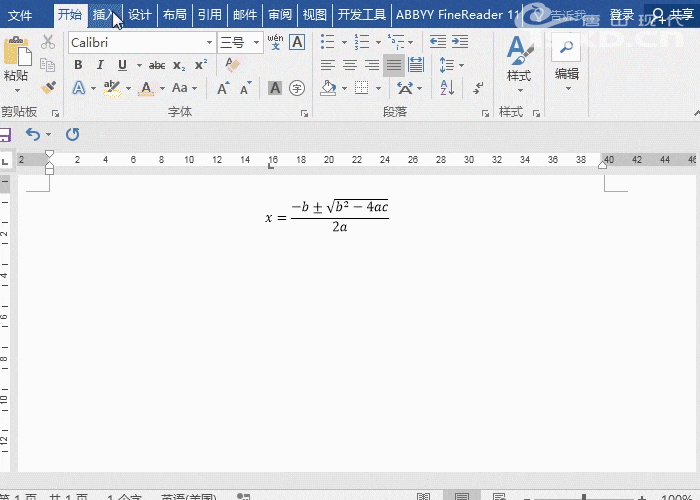Screen dimensions: 700x500
Task: Align text left
Action: 328,65
